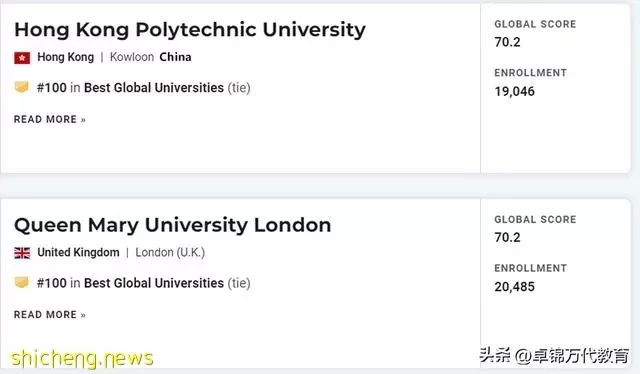Screen dimensions: 640x374
Task: Click READ MORE under Hong Kong Polytechnic
Action: [x=50, y=119]
